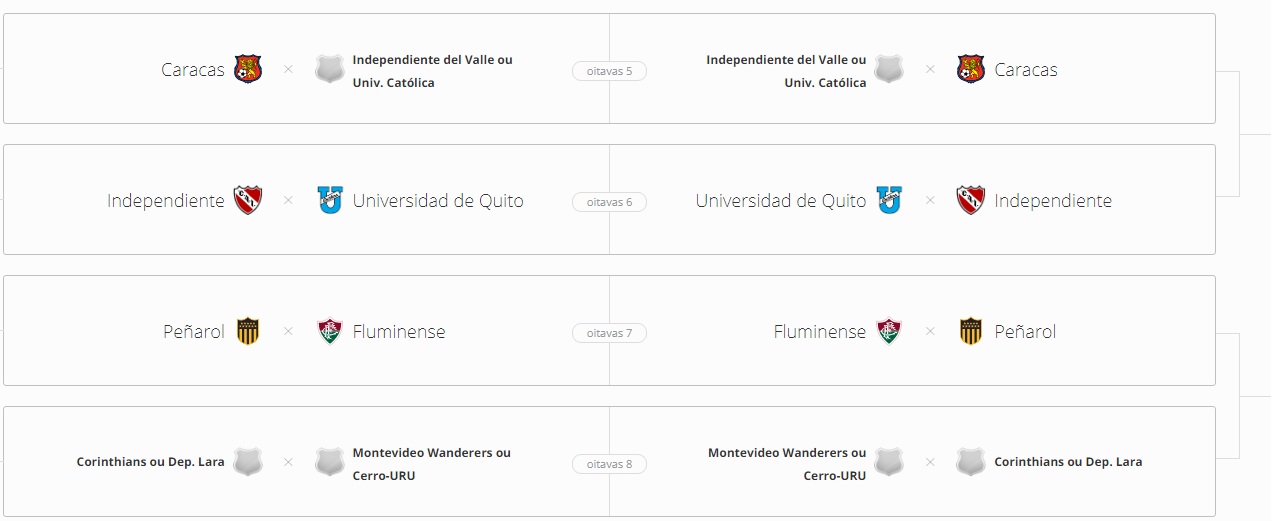Click the Independiente crest in the right match

click(x=970, y=200)
